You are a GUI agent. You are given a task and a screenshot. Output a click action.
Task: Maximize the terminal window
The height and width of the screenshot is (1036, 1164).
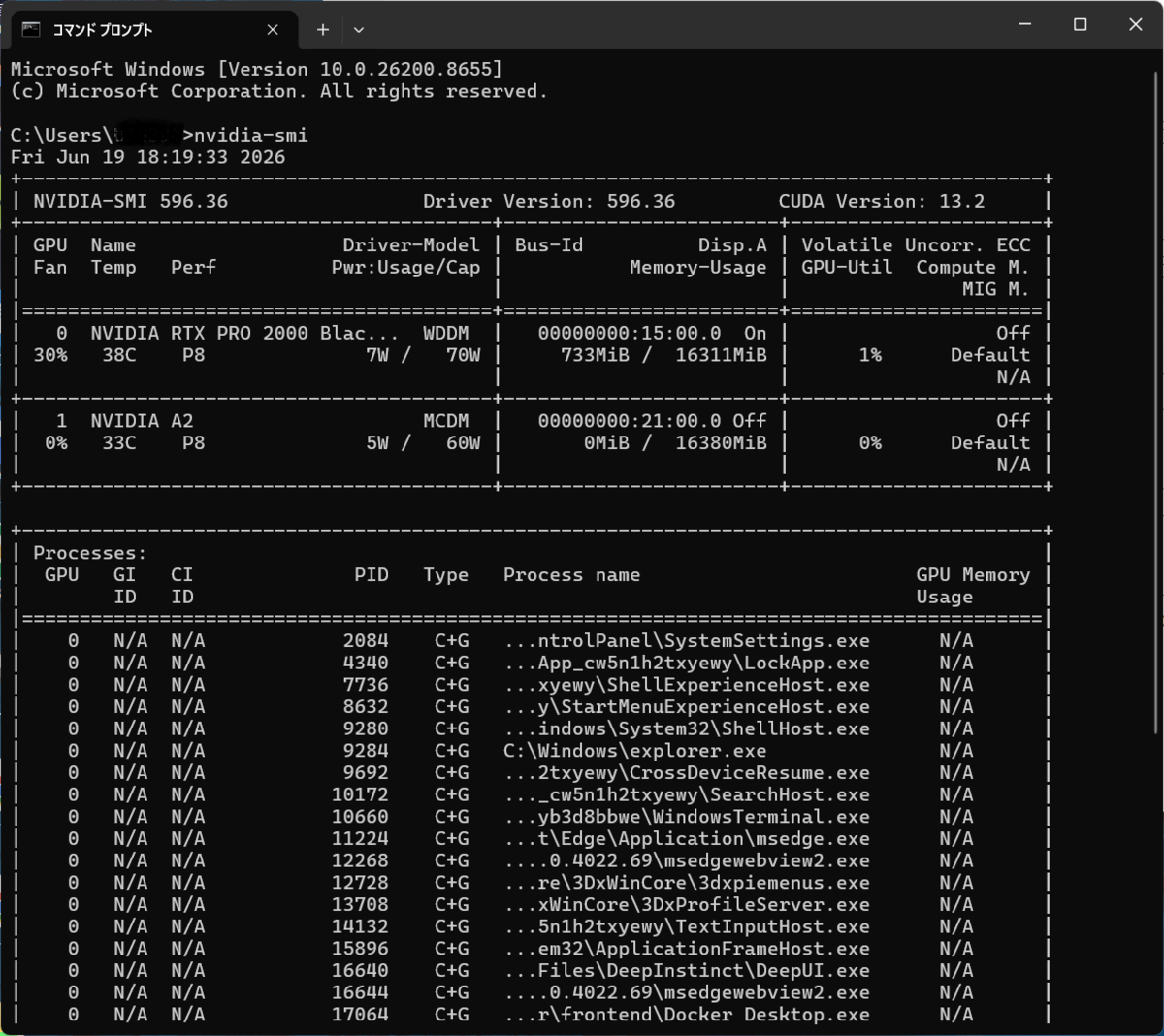coord(1080,25)
